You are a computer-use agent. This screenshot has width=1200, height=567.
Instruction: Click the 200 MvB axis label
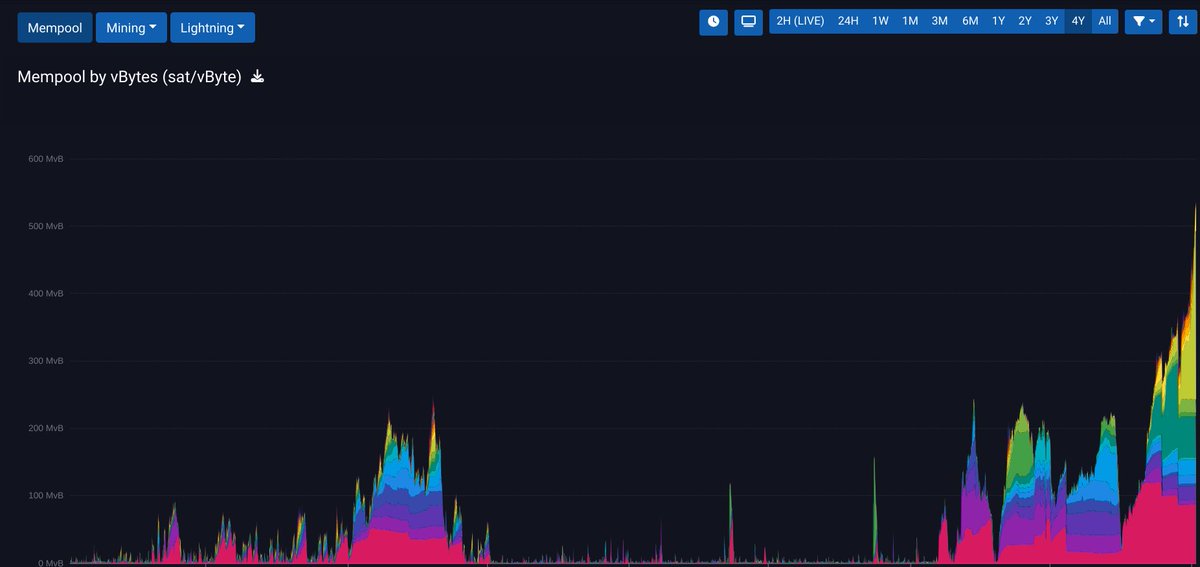(46, 428)
